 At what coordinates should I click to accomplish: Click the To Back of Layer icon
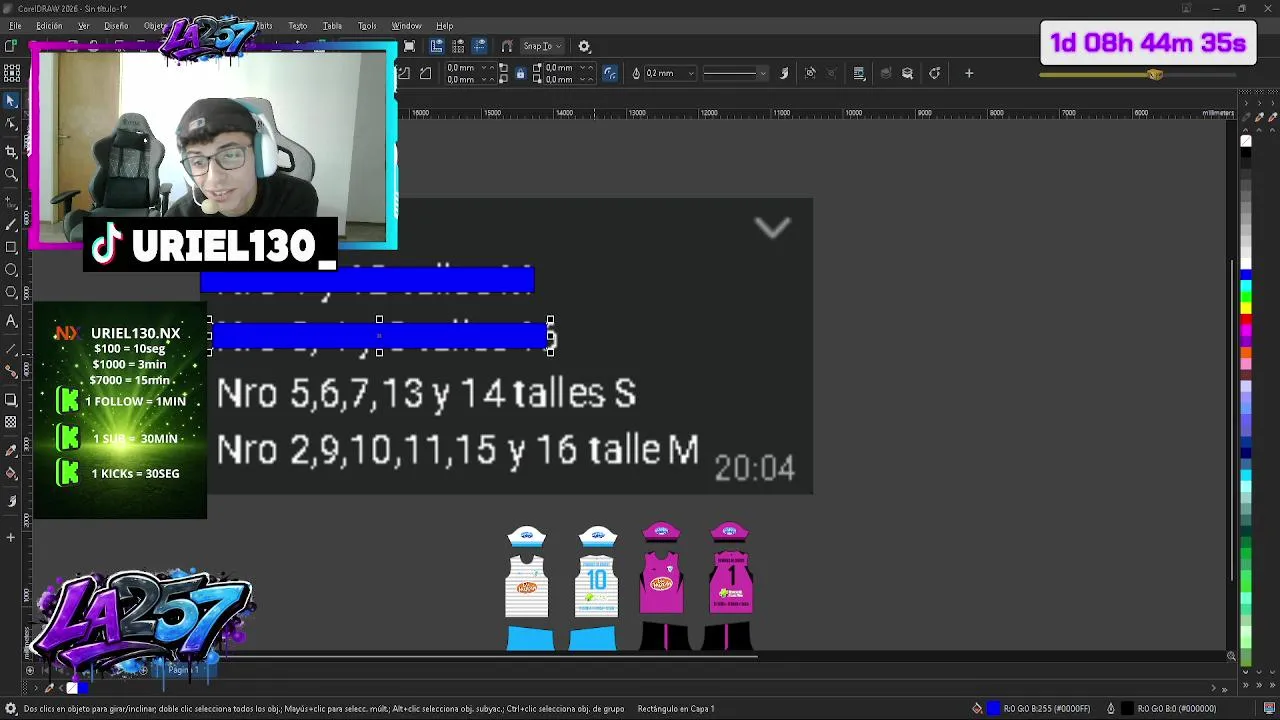(907, 73)
